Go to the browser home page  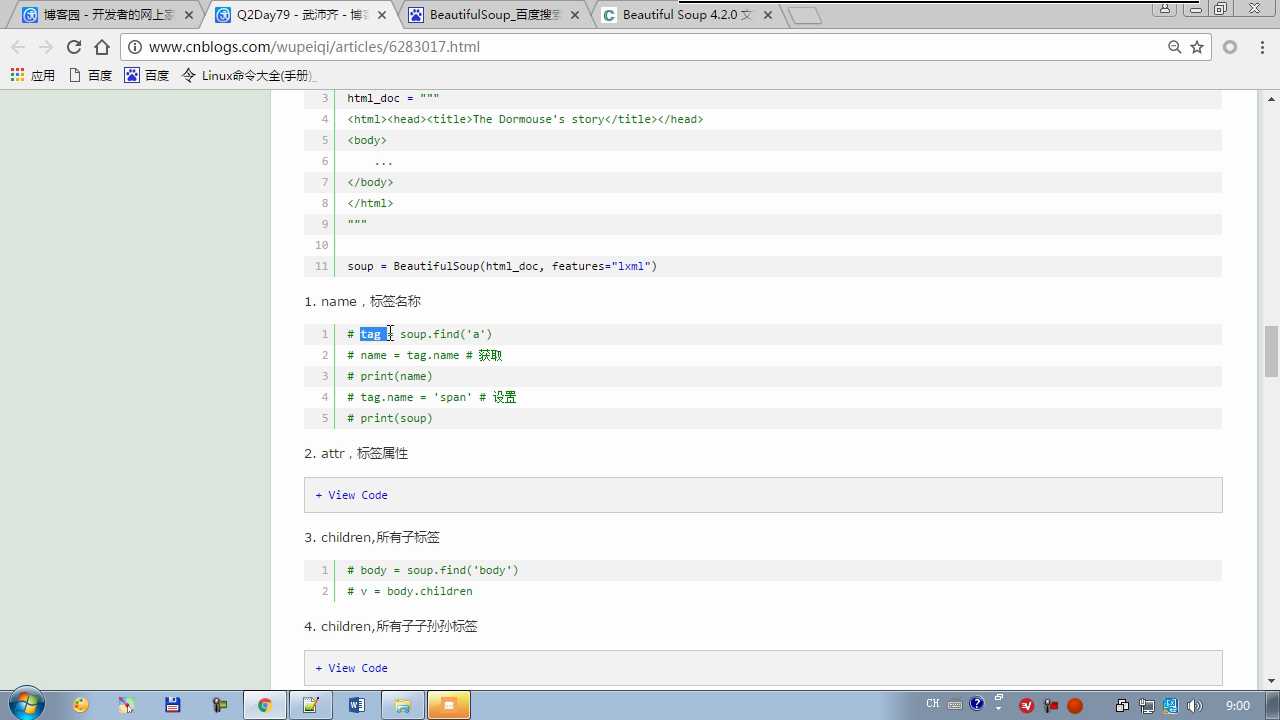(x=102, y=47)
